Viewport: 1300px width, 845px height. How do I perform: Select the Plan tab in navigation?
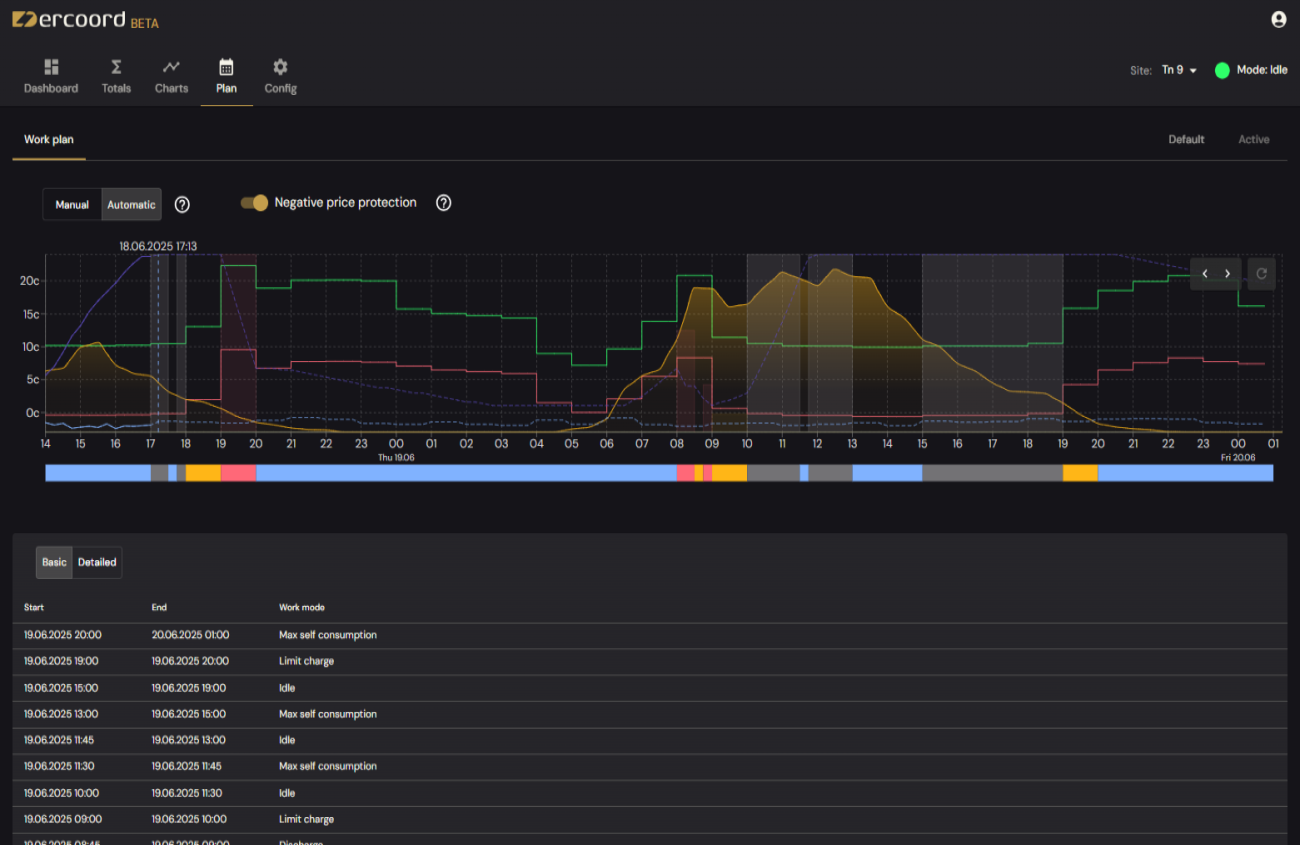pos(226,76)
